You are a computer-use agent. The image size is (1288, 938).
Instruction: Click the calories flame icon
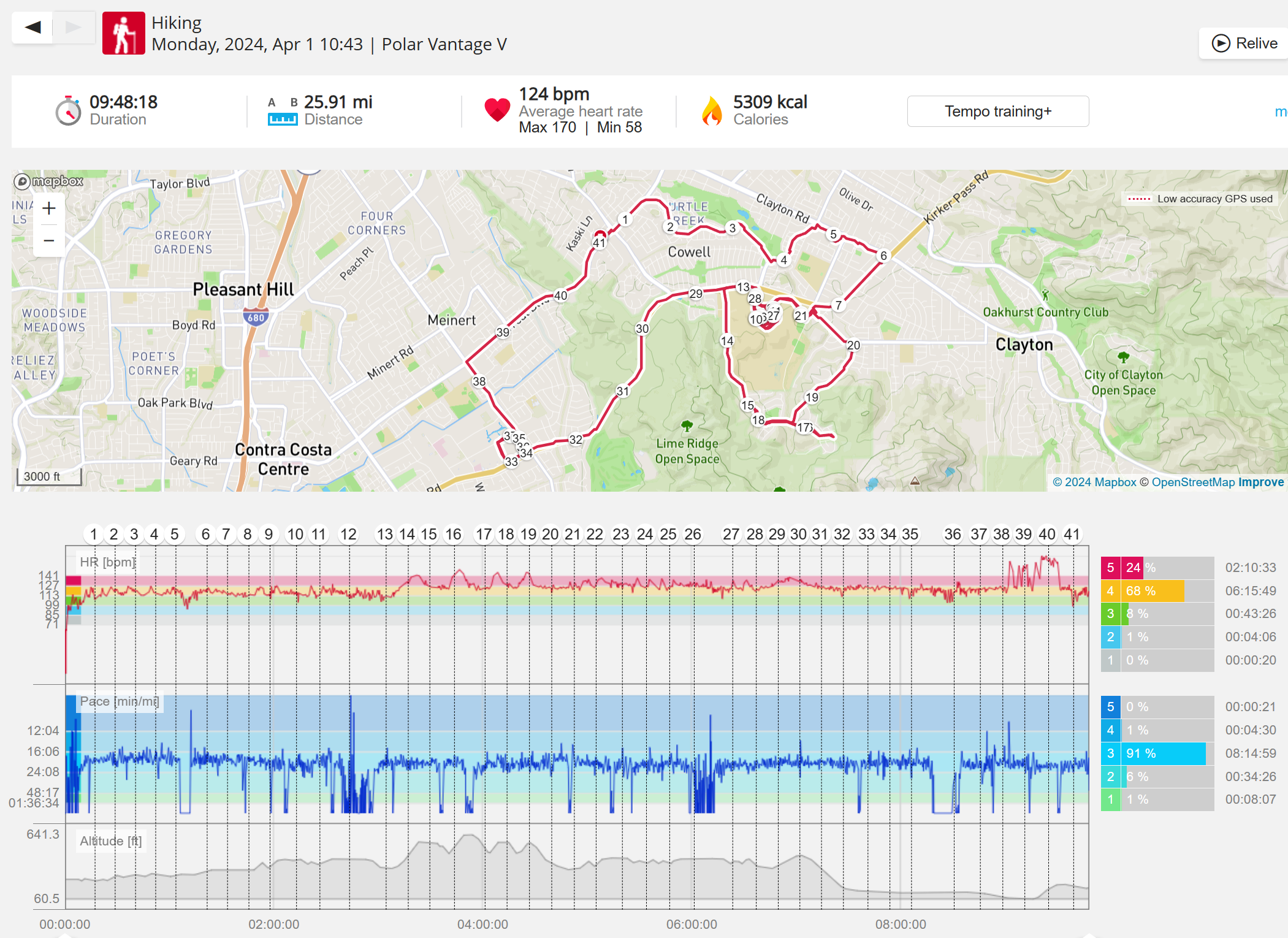pyautogui.click(x=712, y=111)
